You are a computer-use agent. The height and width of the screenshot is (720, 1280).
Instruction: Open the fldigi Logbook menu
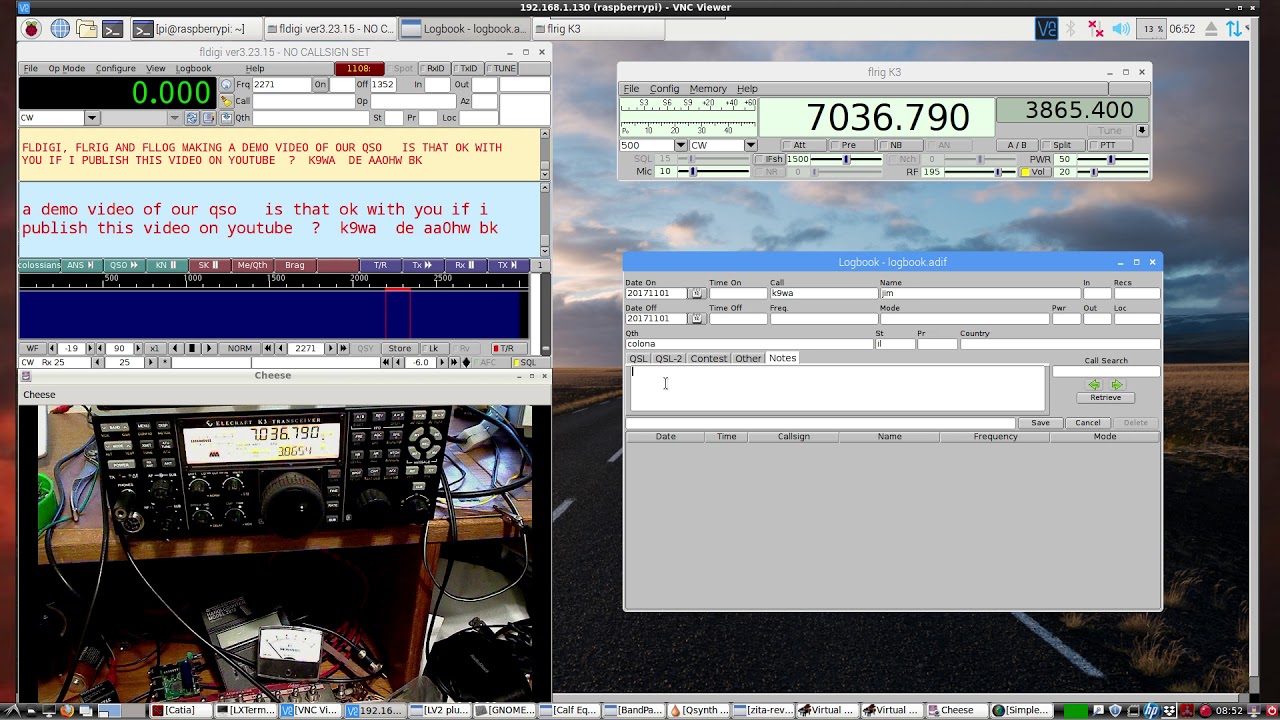pos(194,68)
